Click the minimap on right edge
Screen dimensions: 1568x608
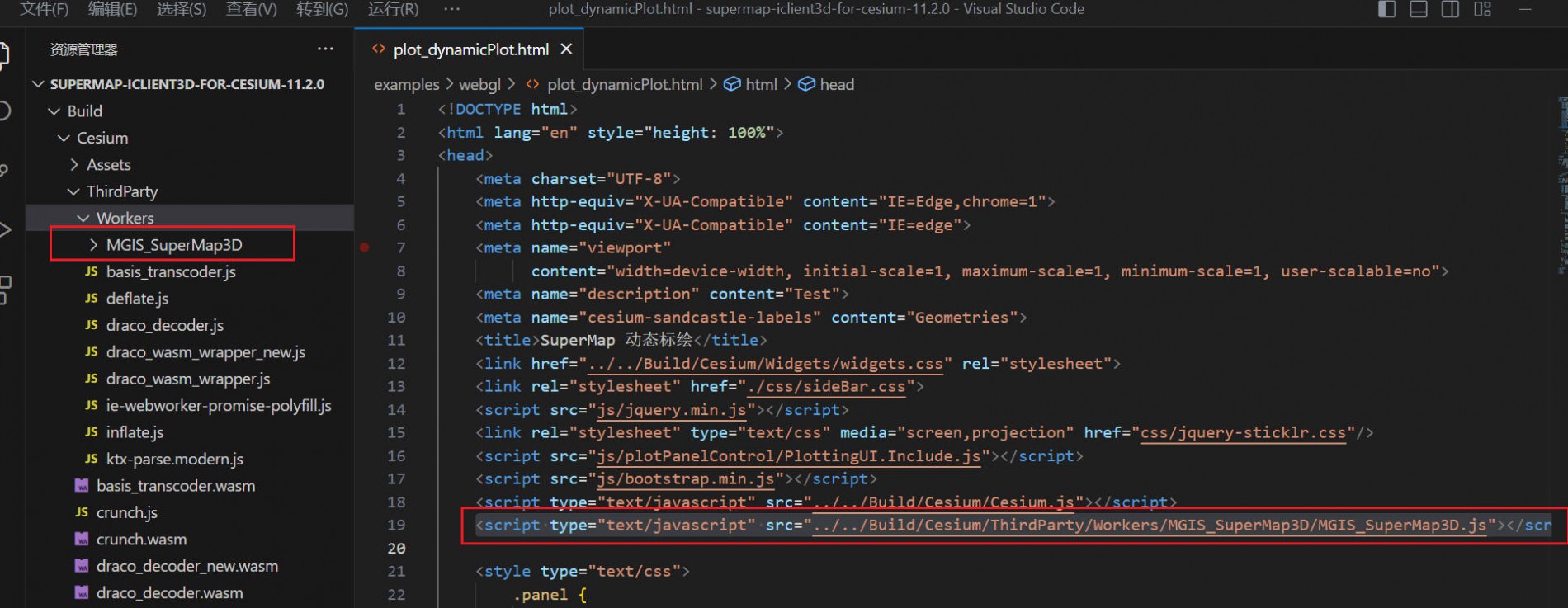(1562, 186)
